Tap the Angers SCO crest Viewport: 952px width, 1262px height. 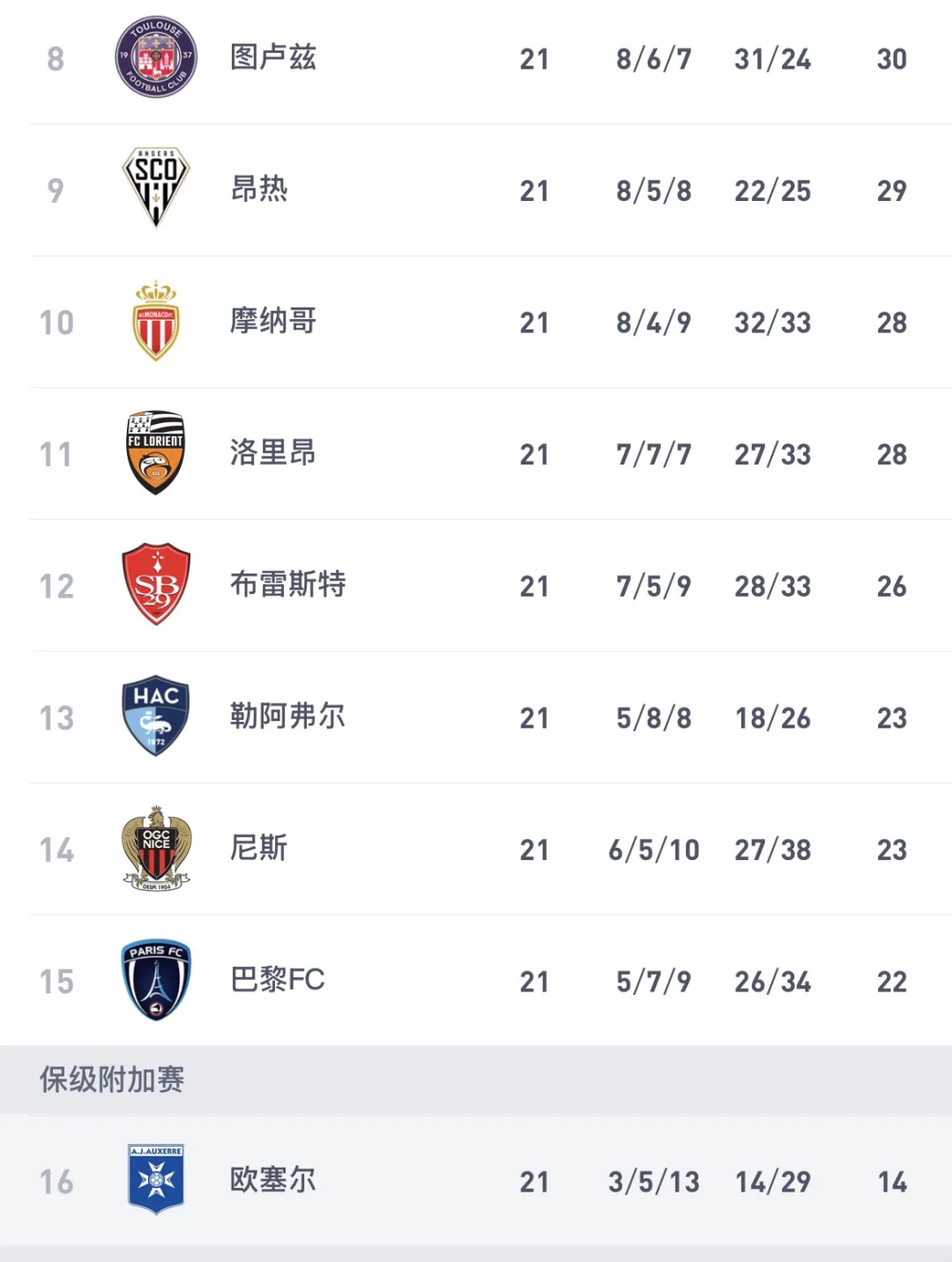click(x=156, y=188)
